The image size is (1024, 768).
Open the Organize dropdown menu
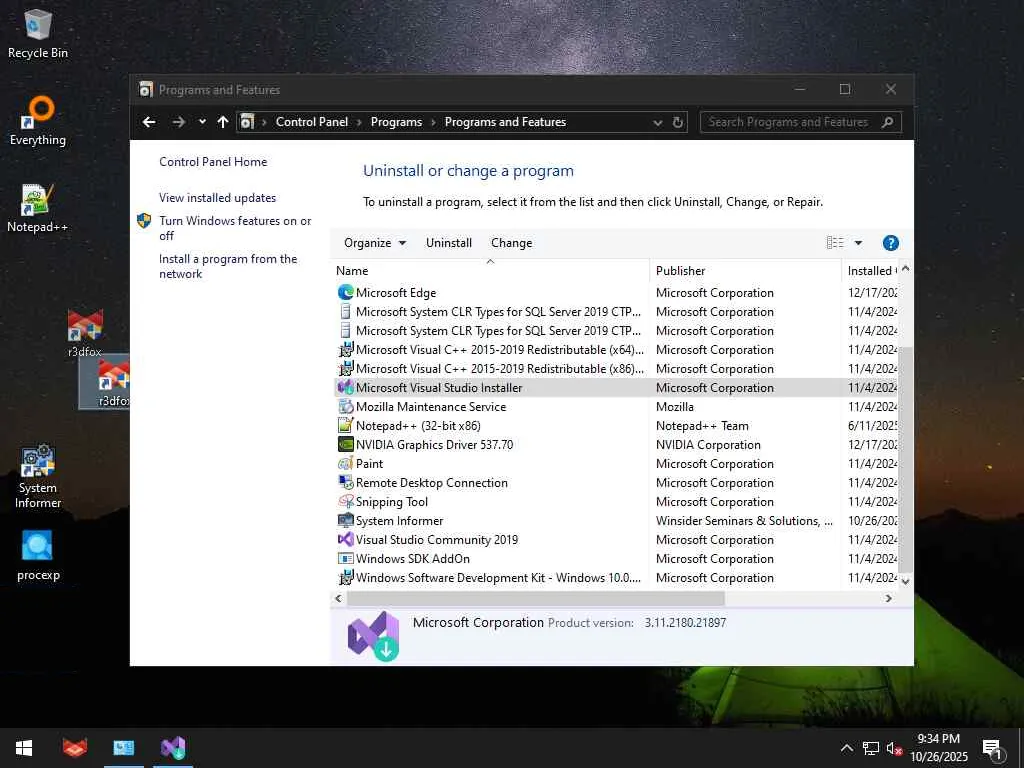coord(375,243)
